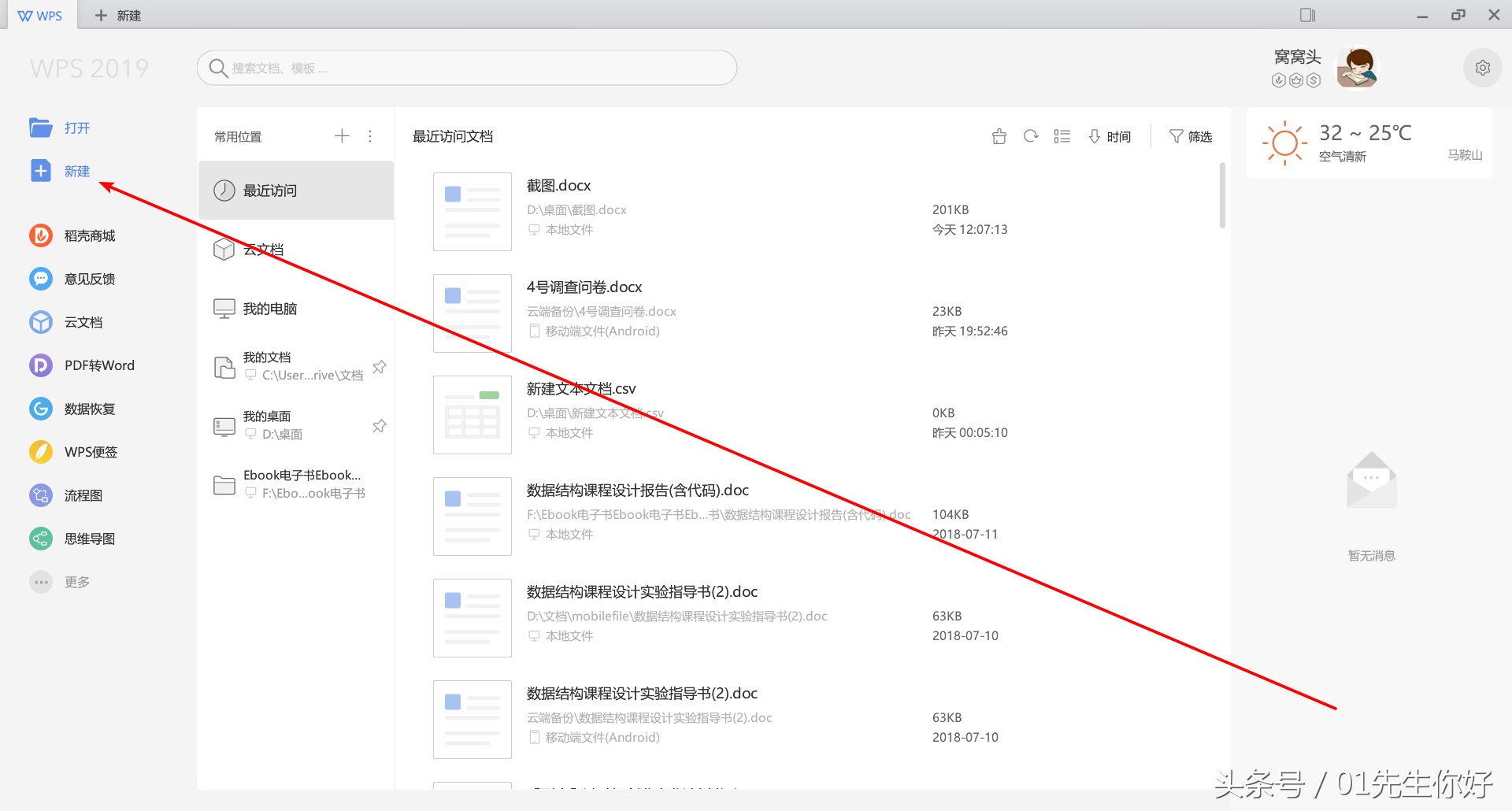Viewport: 1512px width, 811px height.
Task: Click timestamp 昨天 19:52:46
Action: tap(970, 331)
